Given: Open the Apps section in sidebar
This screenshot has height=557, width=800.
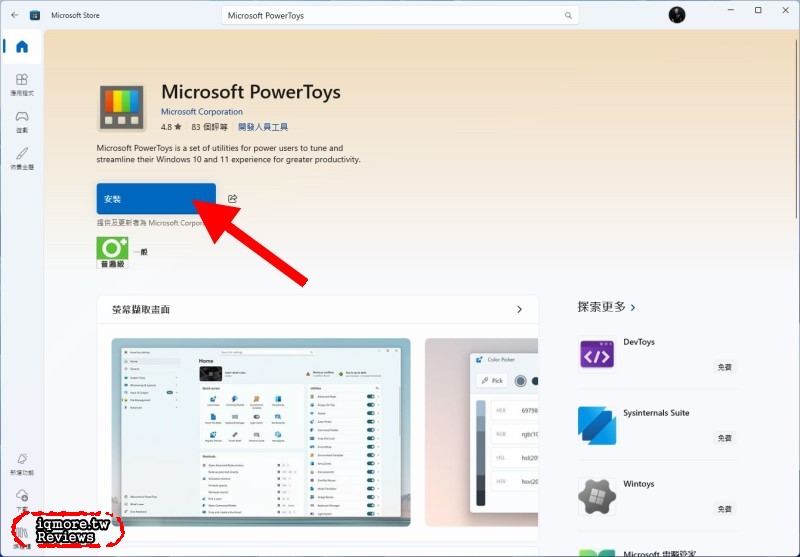Looking at the screenshot, I should [x=22, y=85].
